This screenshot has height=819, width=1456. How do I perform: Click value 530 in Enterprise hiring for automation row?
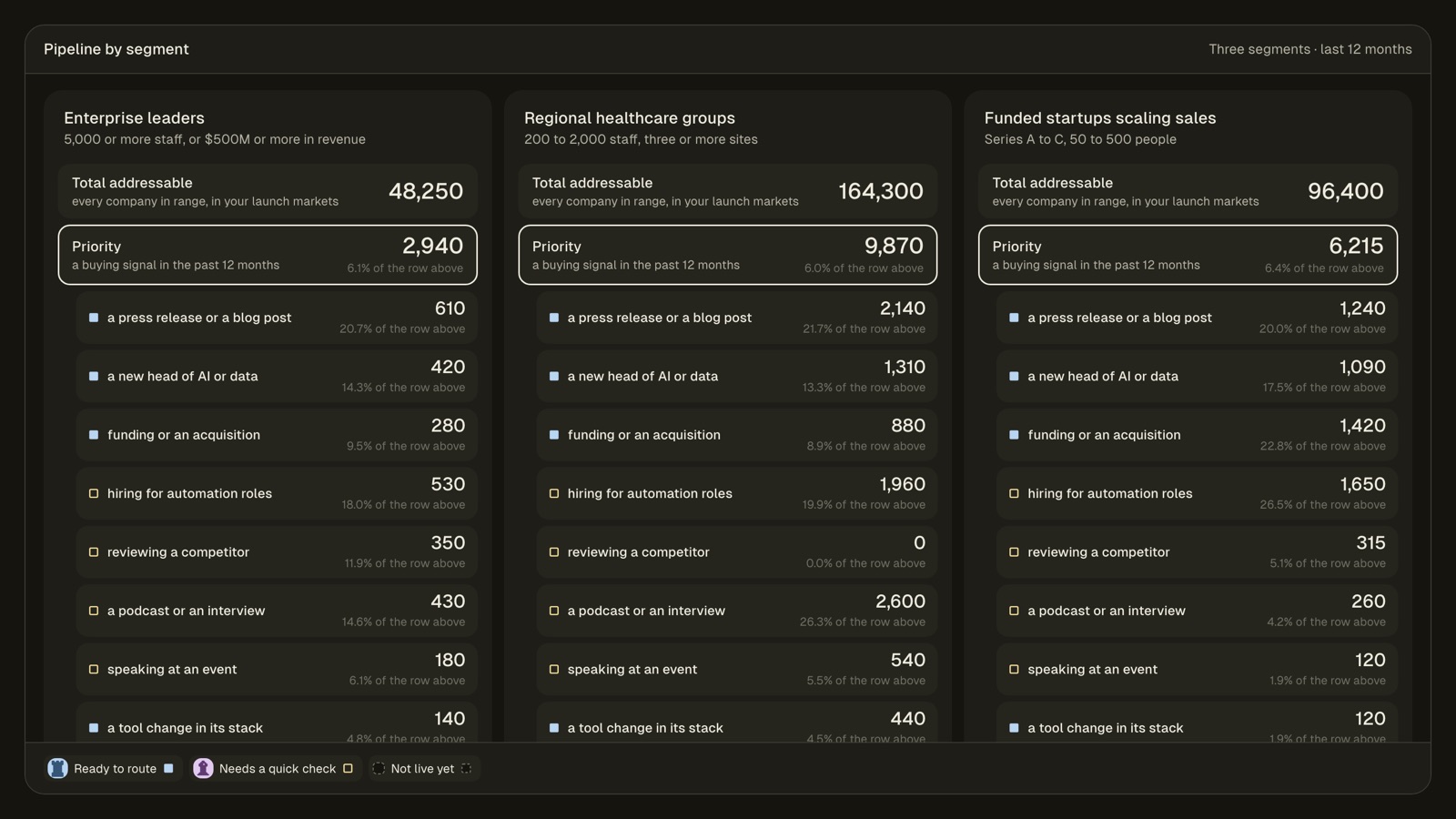tap(448, 484)
